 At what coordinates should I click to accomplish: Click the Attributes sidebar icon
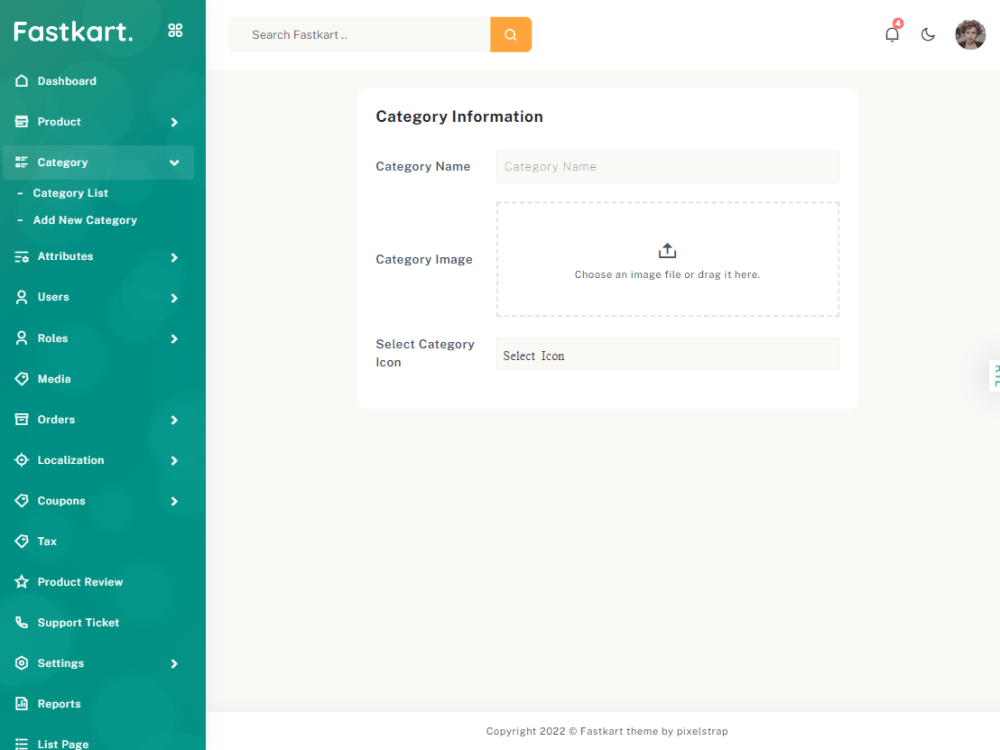pyautogui.click(x=22, y=256)
